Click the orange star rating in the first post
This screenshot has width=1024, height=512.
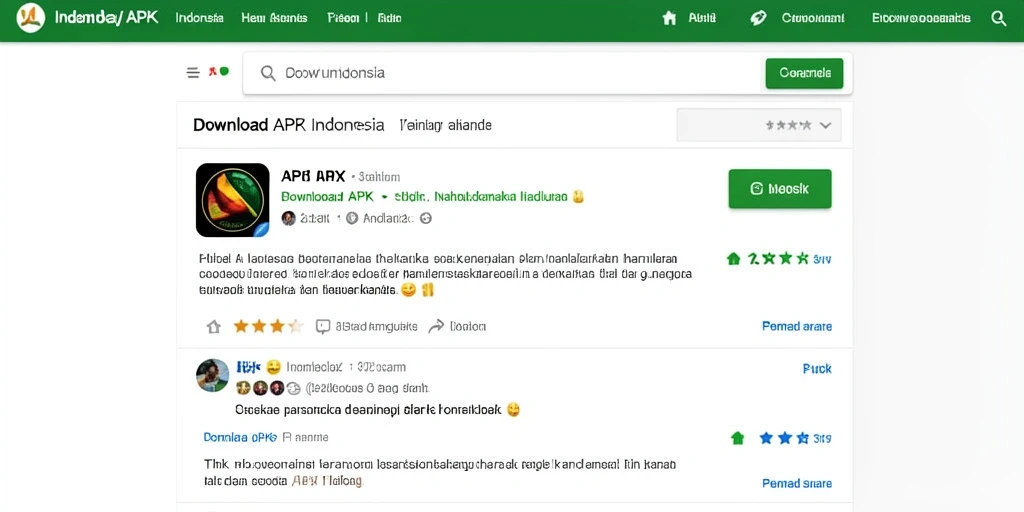tap(268, 326)
